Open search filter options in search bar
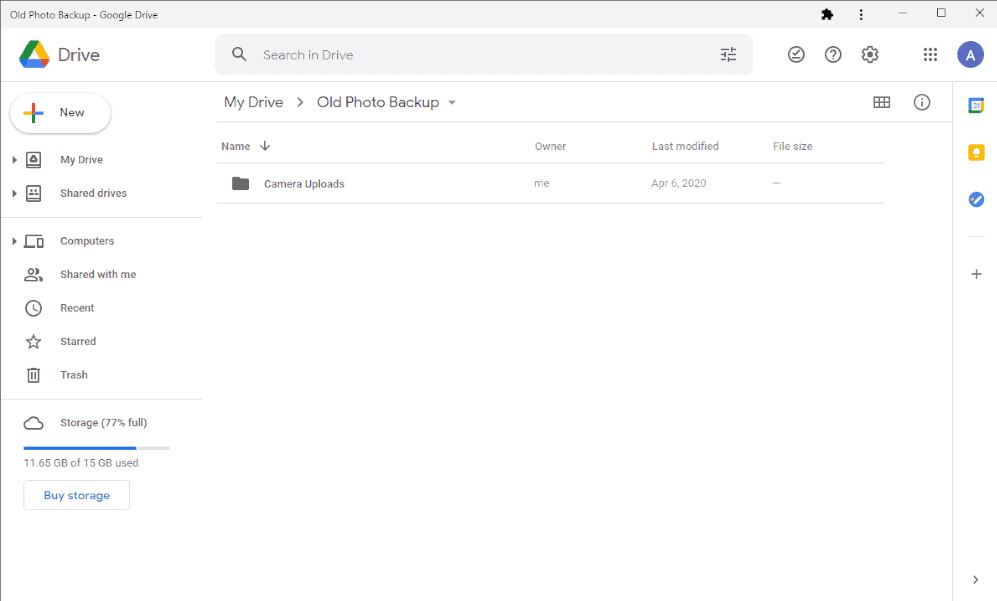The image size is (997, 601). pos(728,55)
